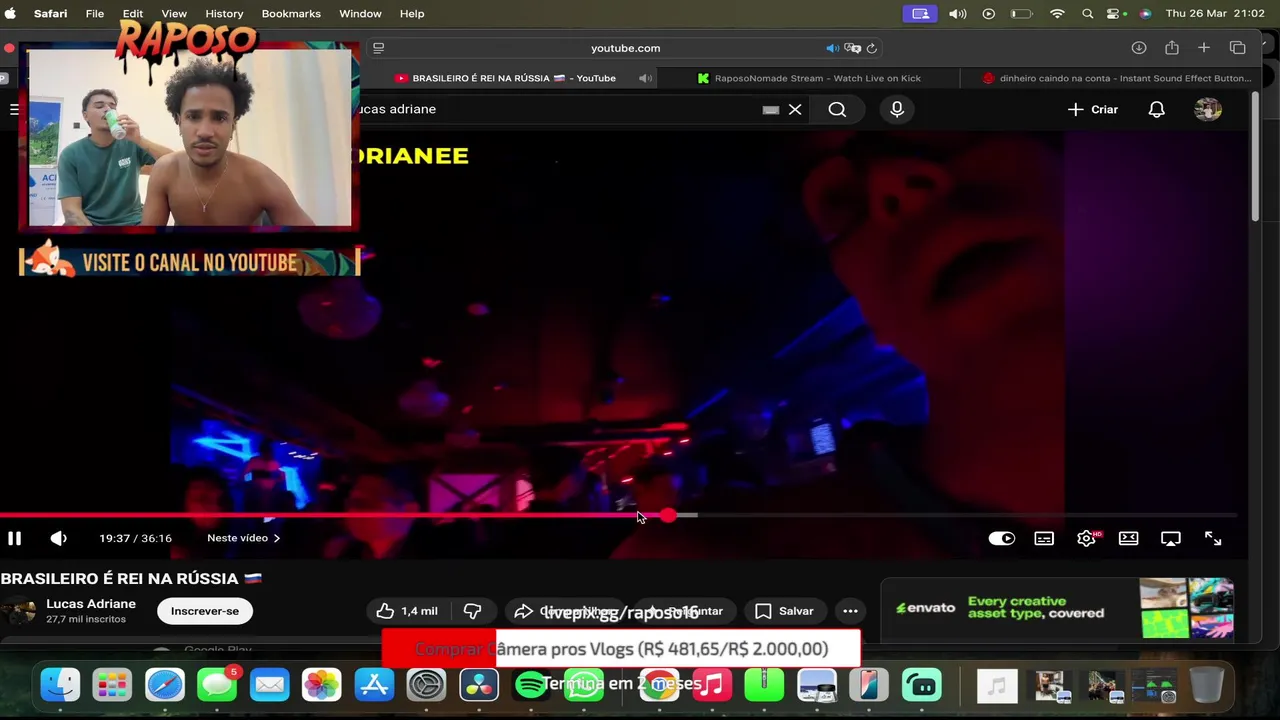Mute the YouTube tab audio icon
Screen dimensions: 1280x720
click(645, 78)
